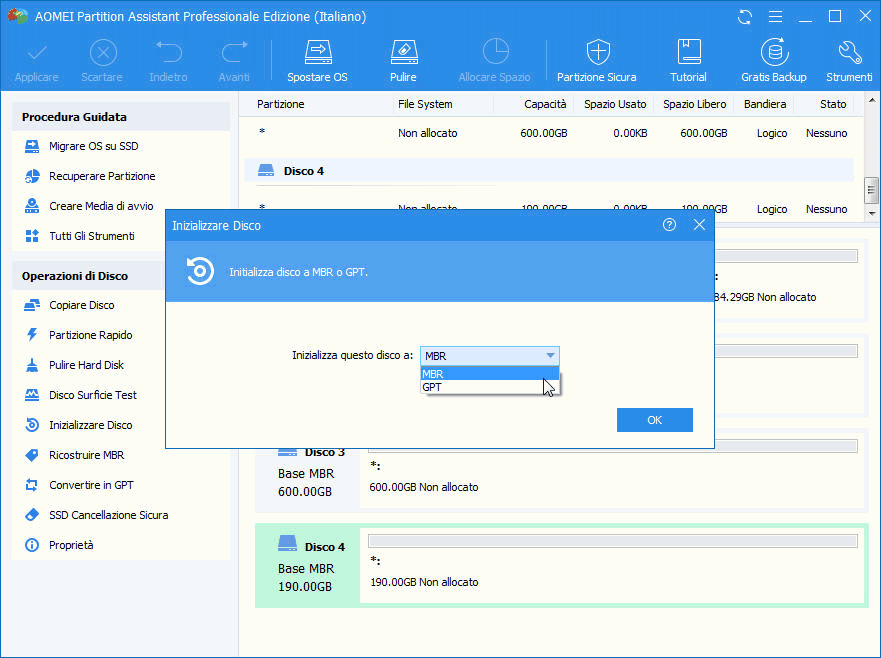Click the refresh icon in title bar
This screenshot has width=881, height=658.
(744, 17)
